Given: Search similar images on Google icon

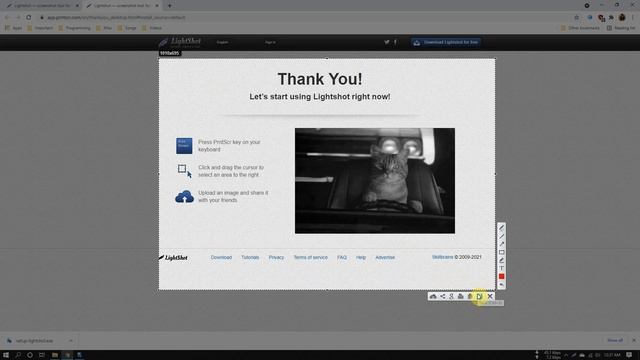Looking at the screenshot, I should pos(451,296).
